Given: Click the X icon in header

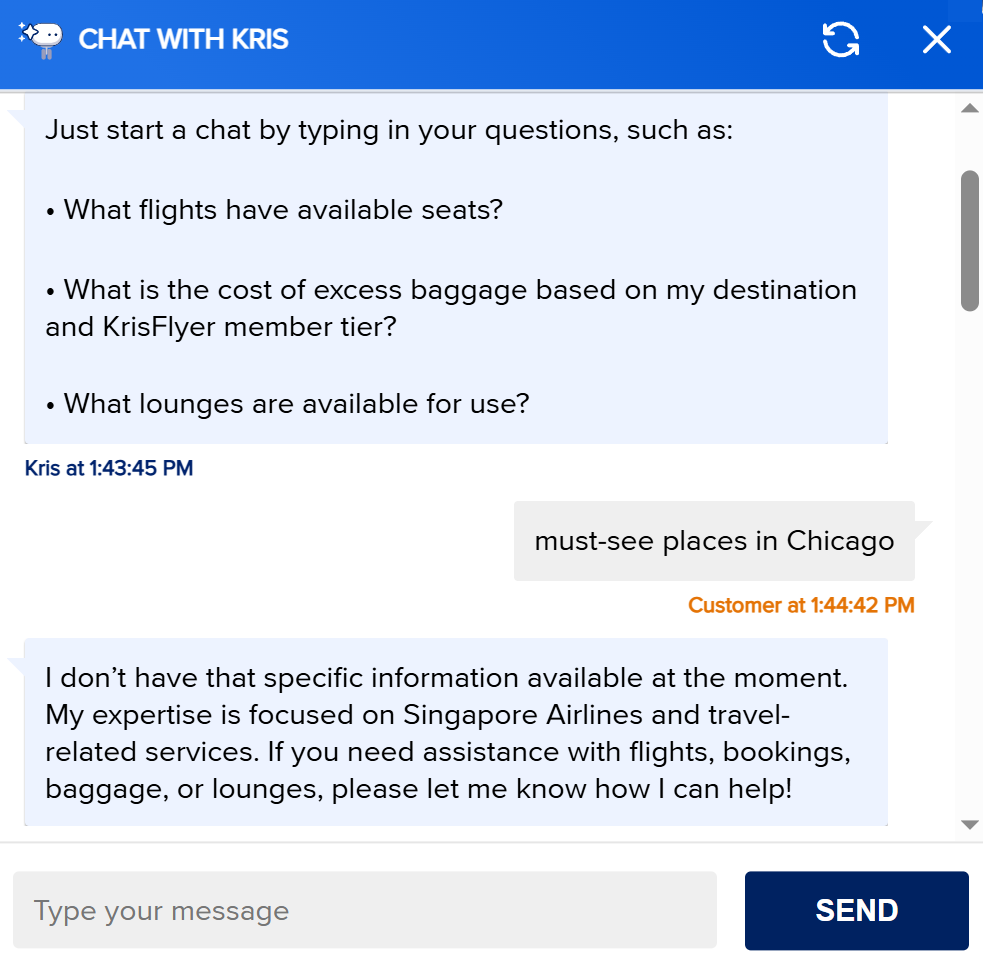Looking at the screenshot, I should click(x=936, y=40).
